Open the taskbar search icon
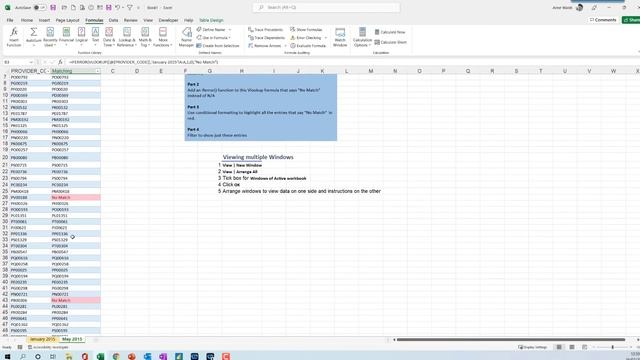The height and width of the screenshot is (360, 640). (x=22, y=356)
